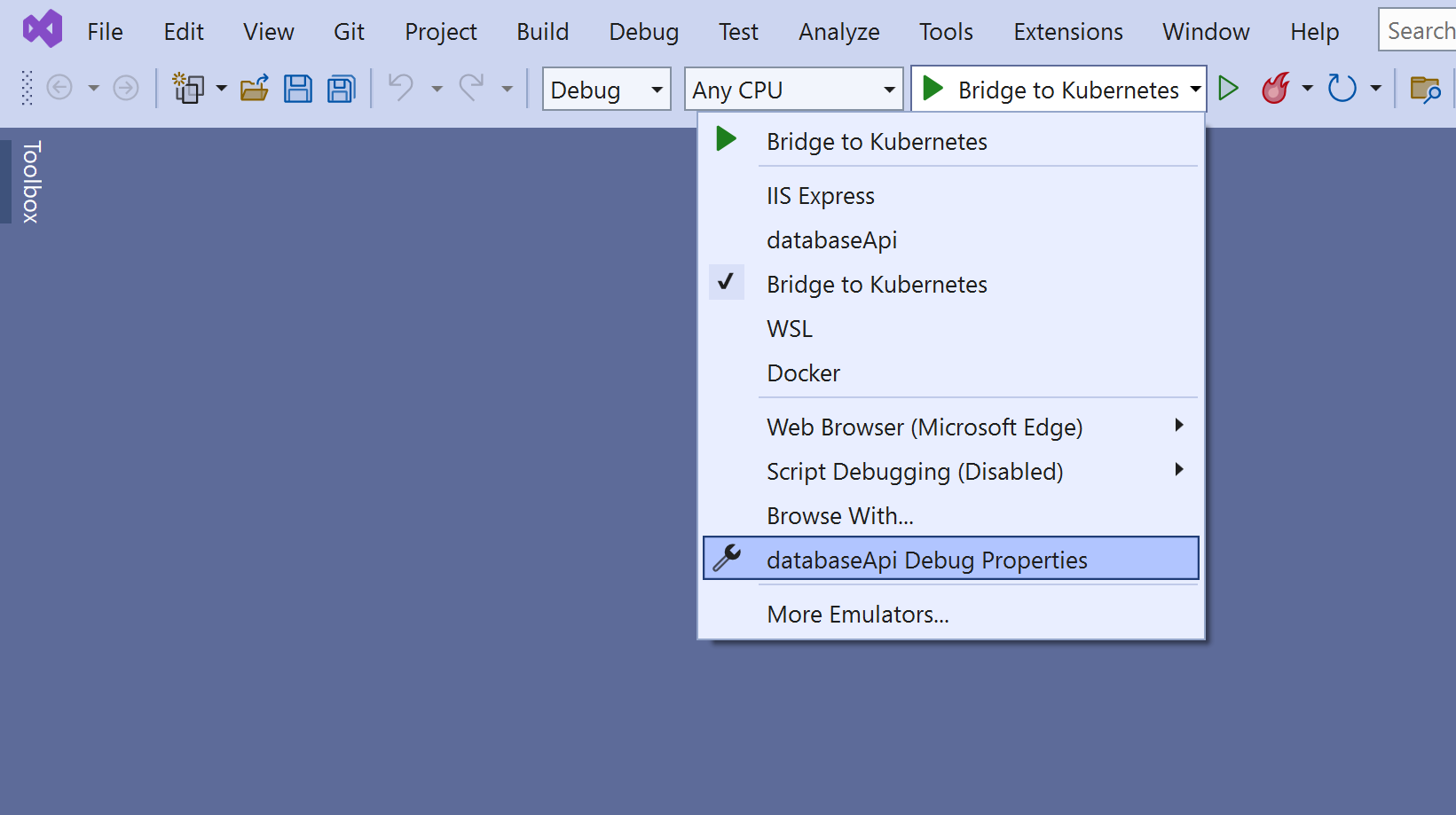Create a new project with the new item icon
Image resolution: width=1456 pixels, height=815 pixels.
coord(189,89)
